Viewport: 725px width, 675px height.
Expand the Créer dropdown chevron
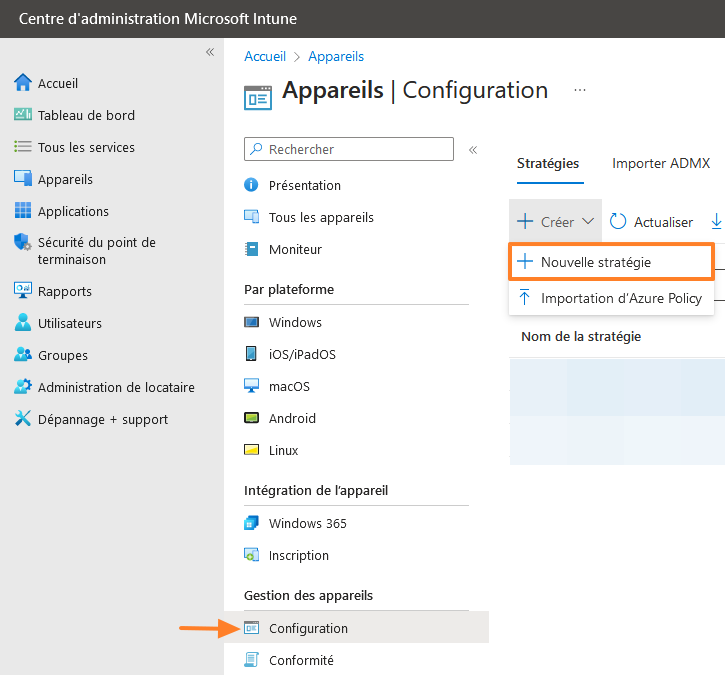click(588, 221)
